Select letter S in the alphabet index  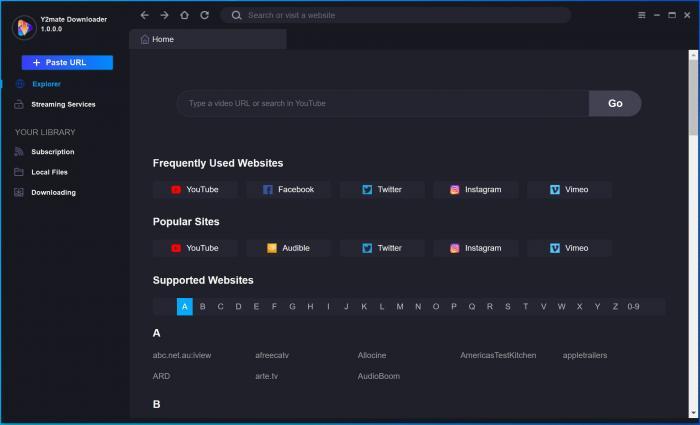pos(508,307)
